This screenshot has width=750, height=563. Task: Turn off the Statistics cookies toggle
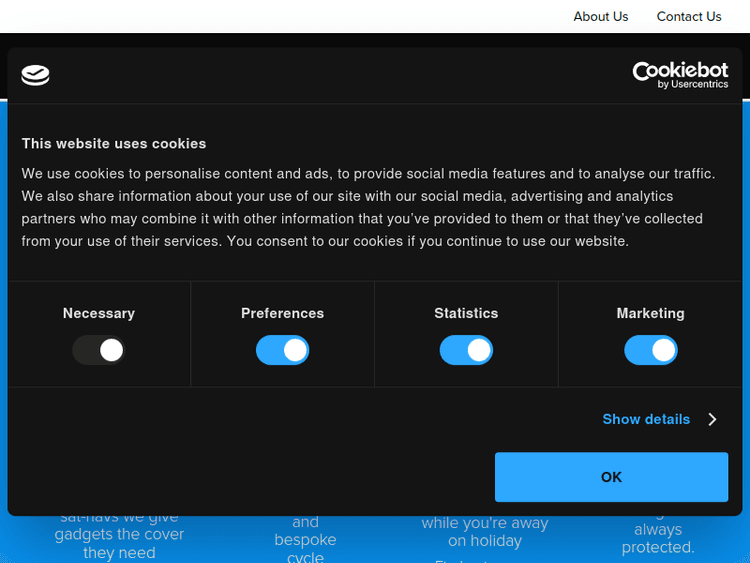click(466, 350)
